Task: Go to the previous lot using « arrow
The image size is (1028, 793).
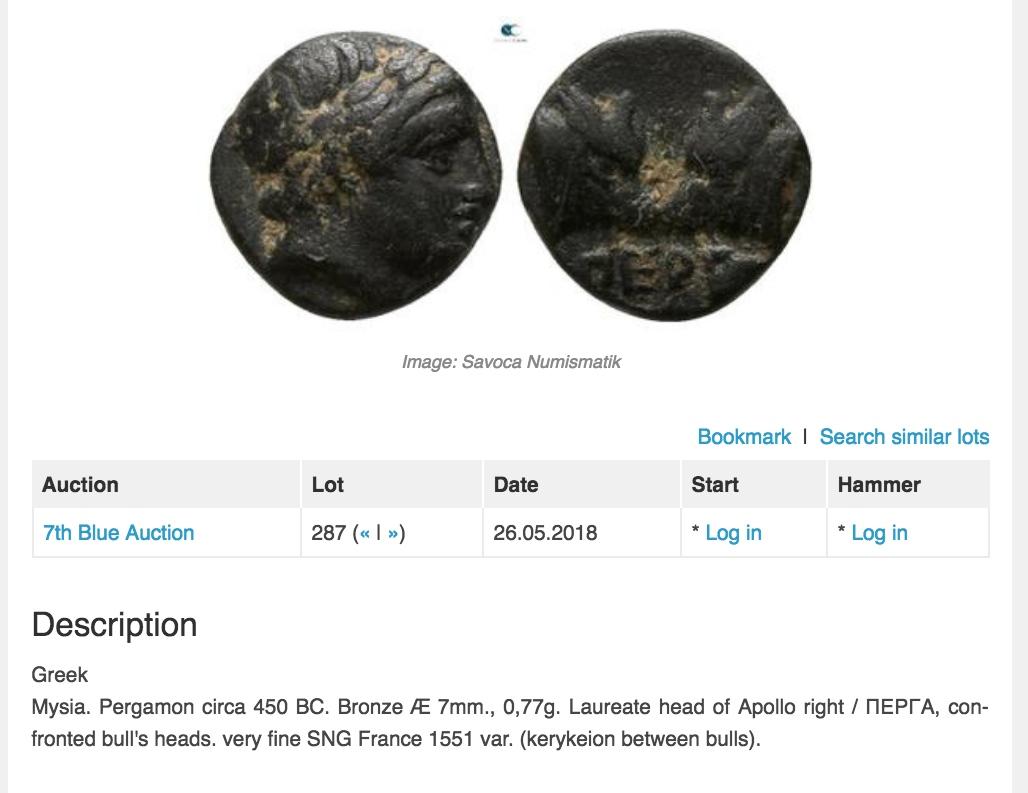Action: pos(365,533)
